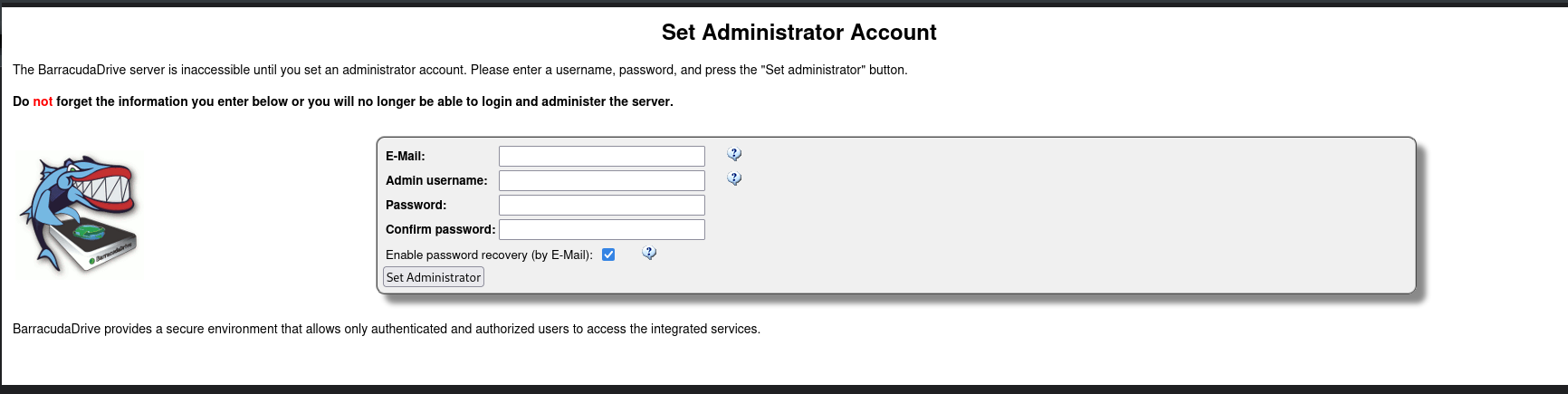This screenshot has width=1568, height=394.
Task: Focus the Admin username input field
Action: pos(602,180)
